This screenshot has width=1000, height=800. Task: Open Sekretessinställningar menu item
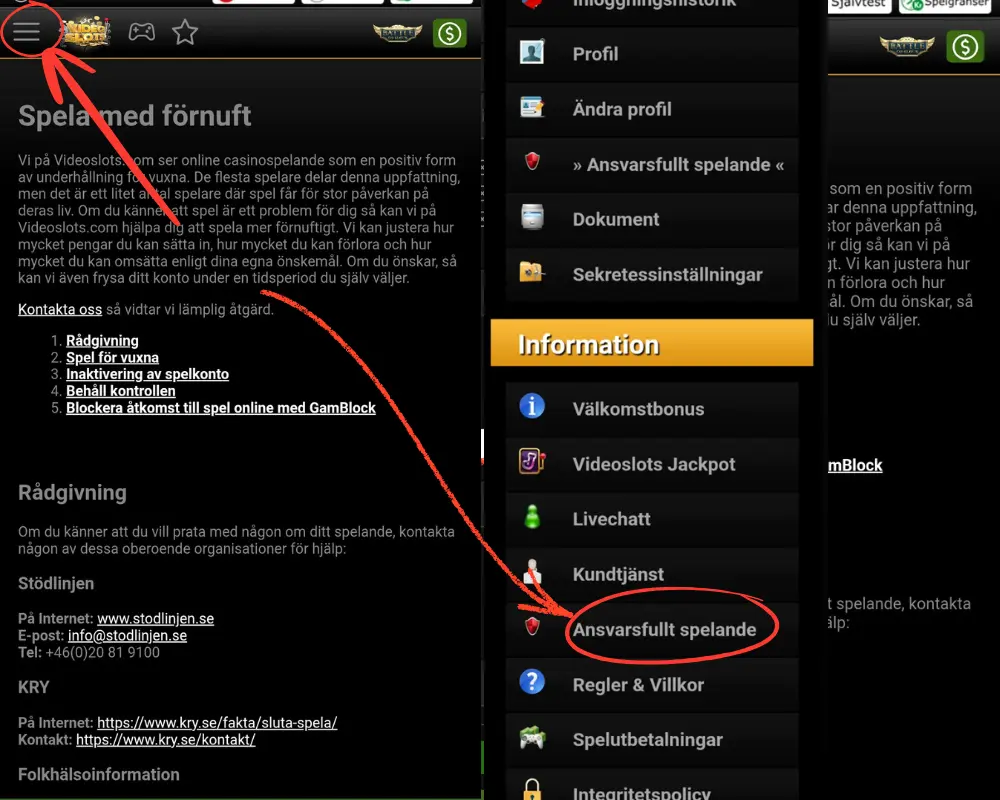652,274
